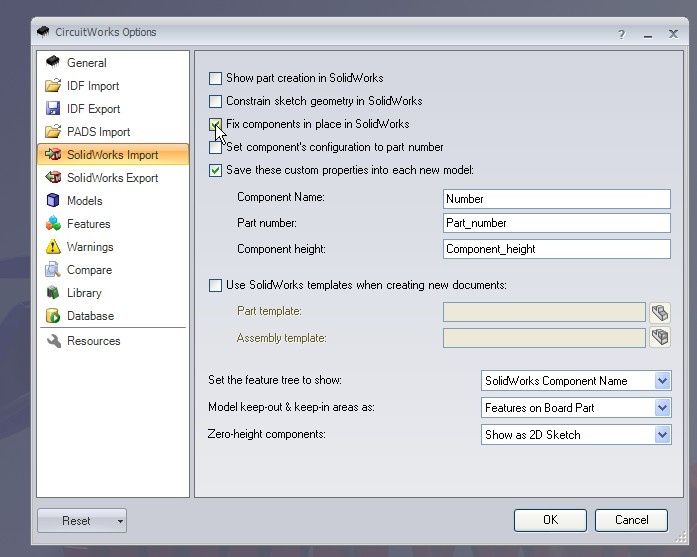This screenshot has height=557, width=697.
Task: Click the SolidWorks Export arrow icon
Action: (53, 177)
